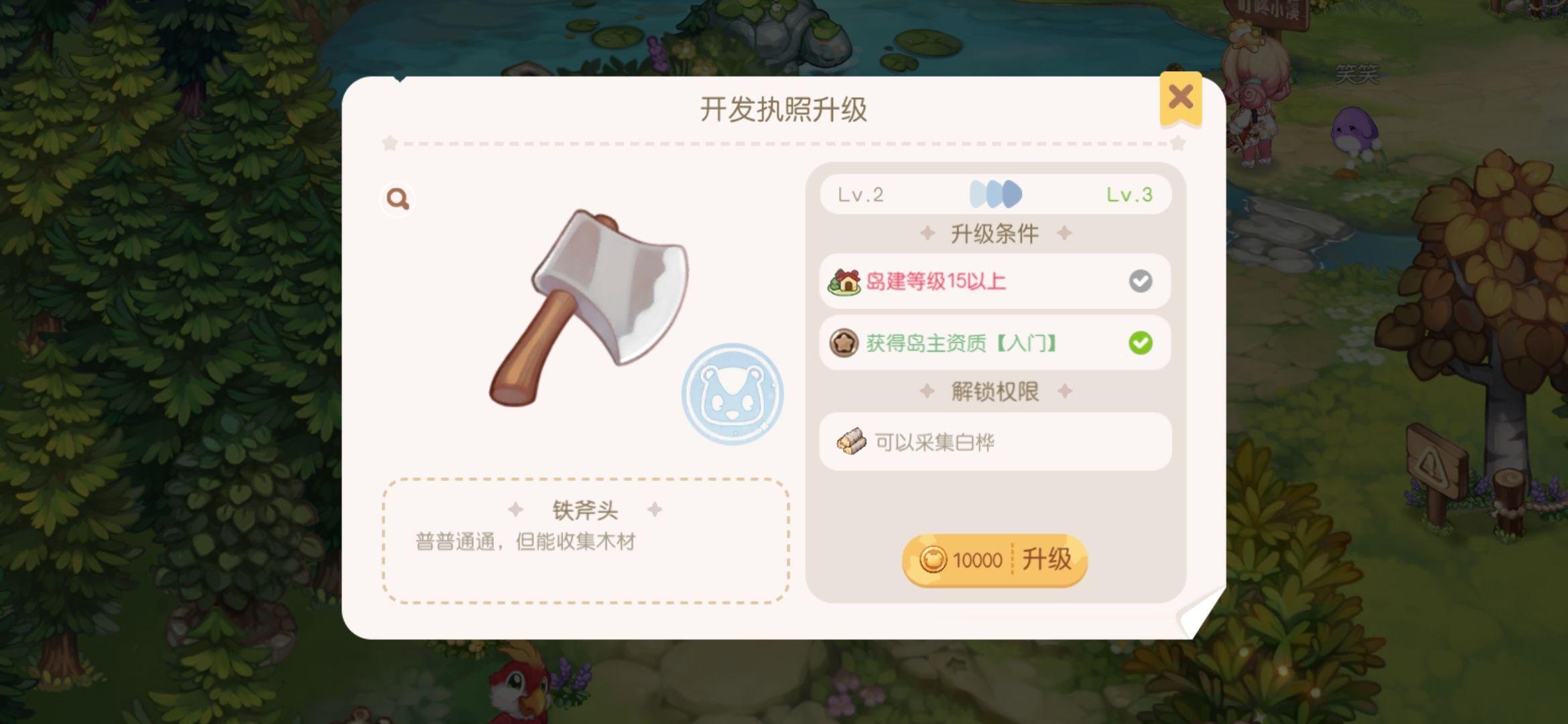Screen dimensions: 1568x724
Task: Click the gold coin cost icon
Action: pyautogui.click(x=932, y=560)
